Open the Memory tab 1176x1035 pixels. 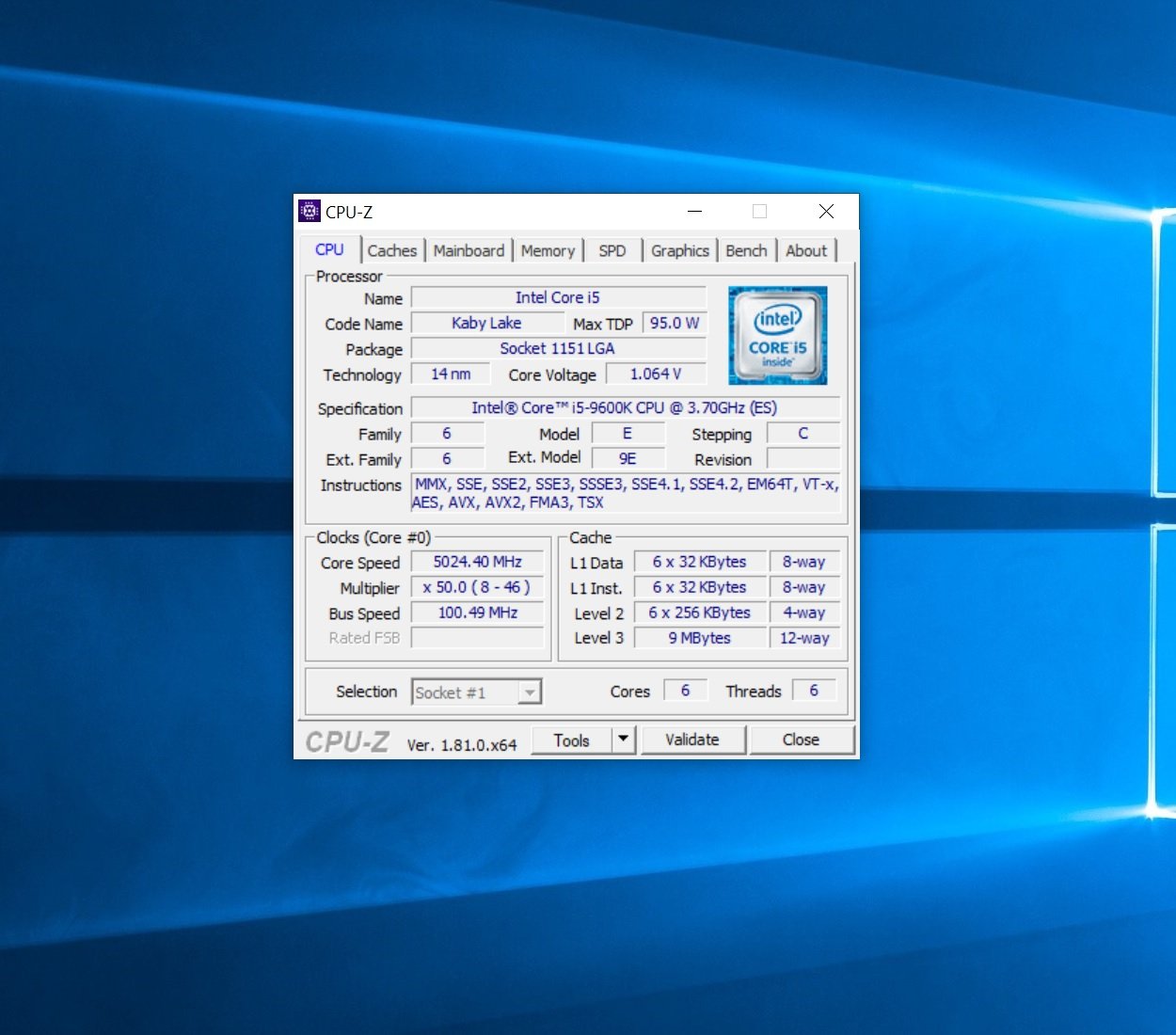(548, 251)
